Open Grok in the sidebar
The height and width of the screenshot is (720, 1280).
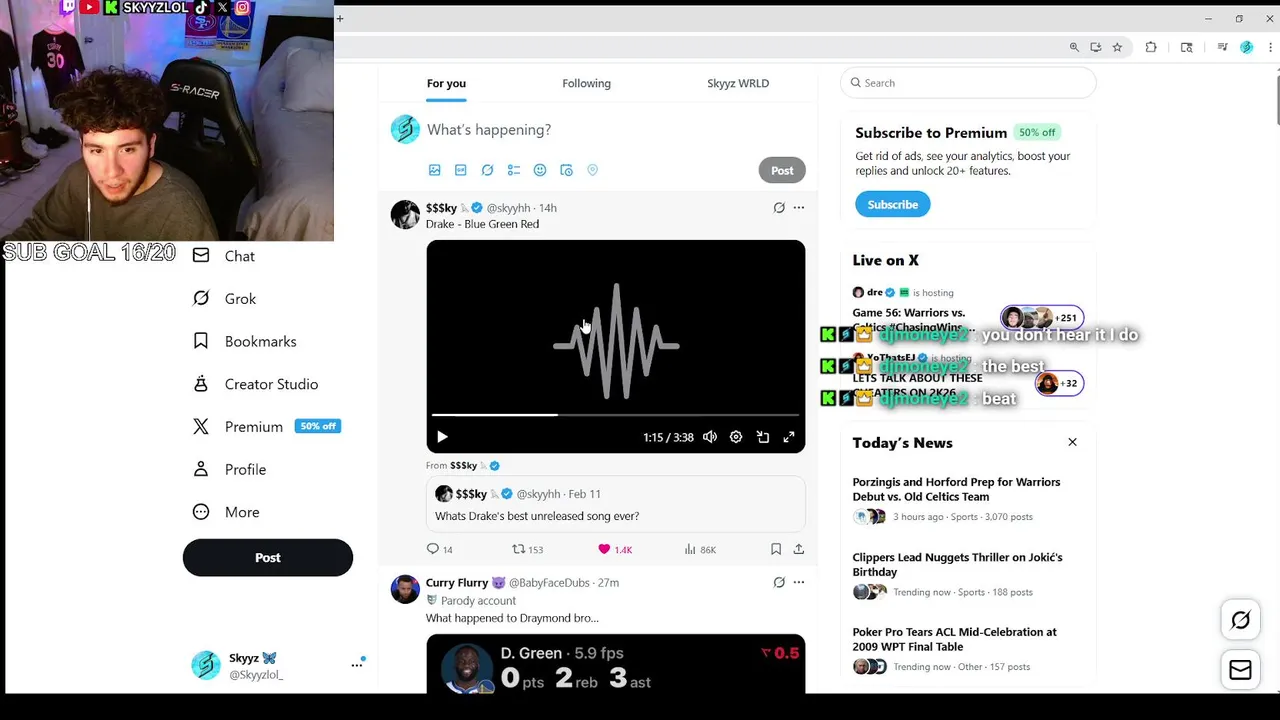point(225,299)
